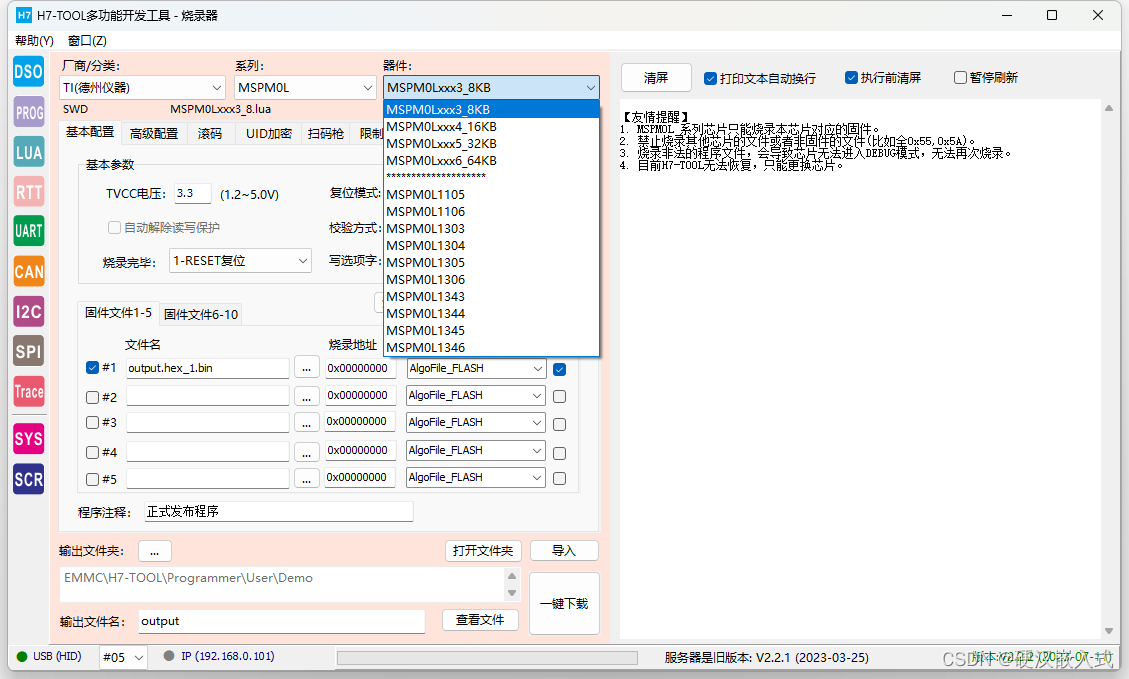Click the 输出文件名 output field
This screenshot has height=679, width=1129.
(282, 621)
